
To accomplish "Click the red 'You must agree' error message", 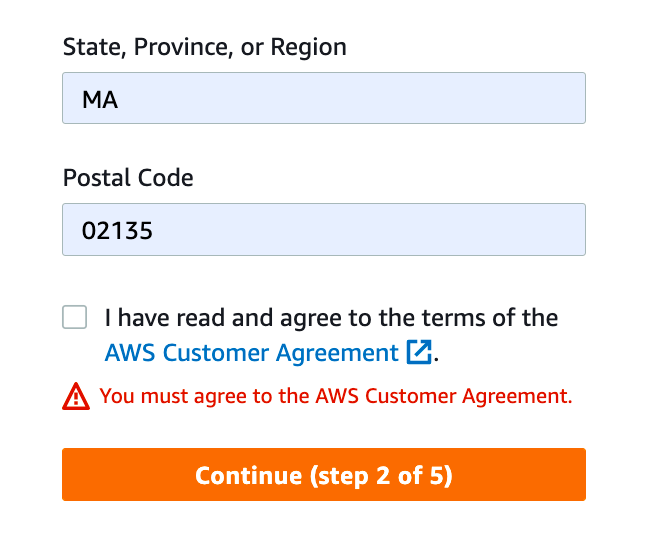I will pos(336,396).
